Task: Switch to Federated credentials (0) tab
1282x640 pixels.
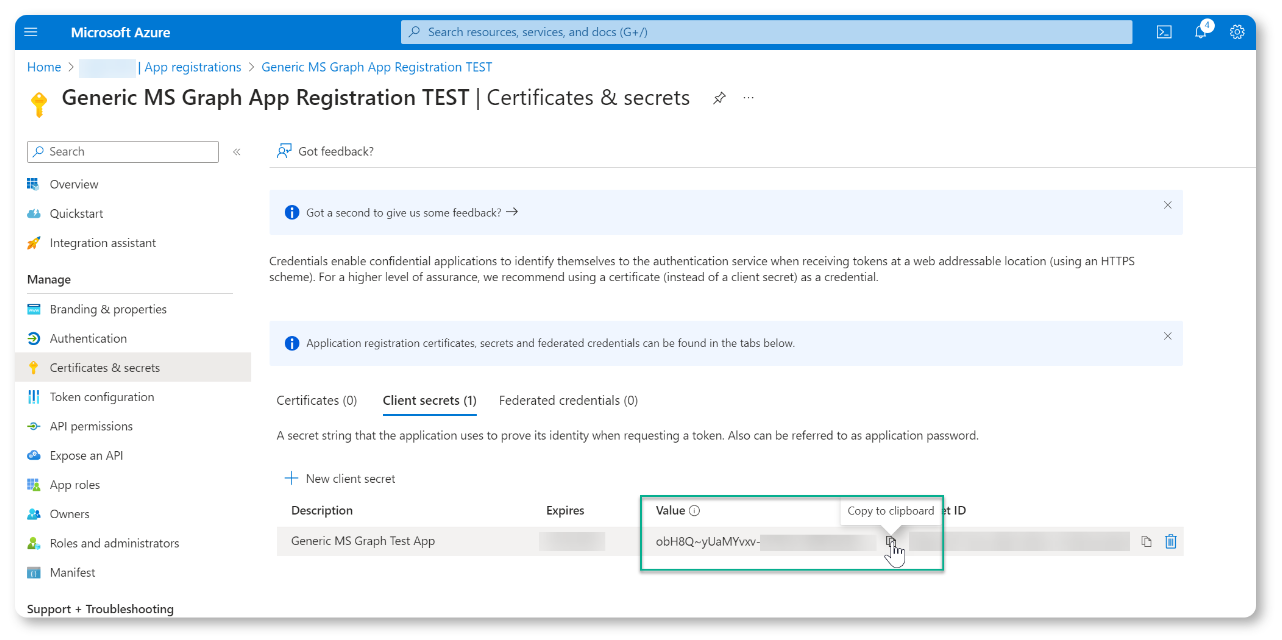Action: tap(568, 400)
